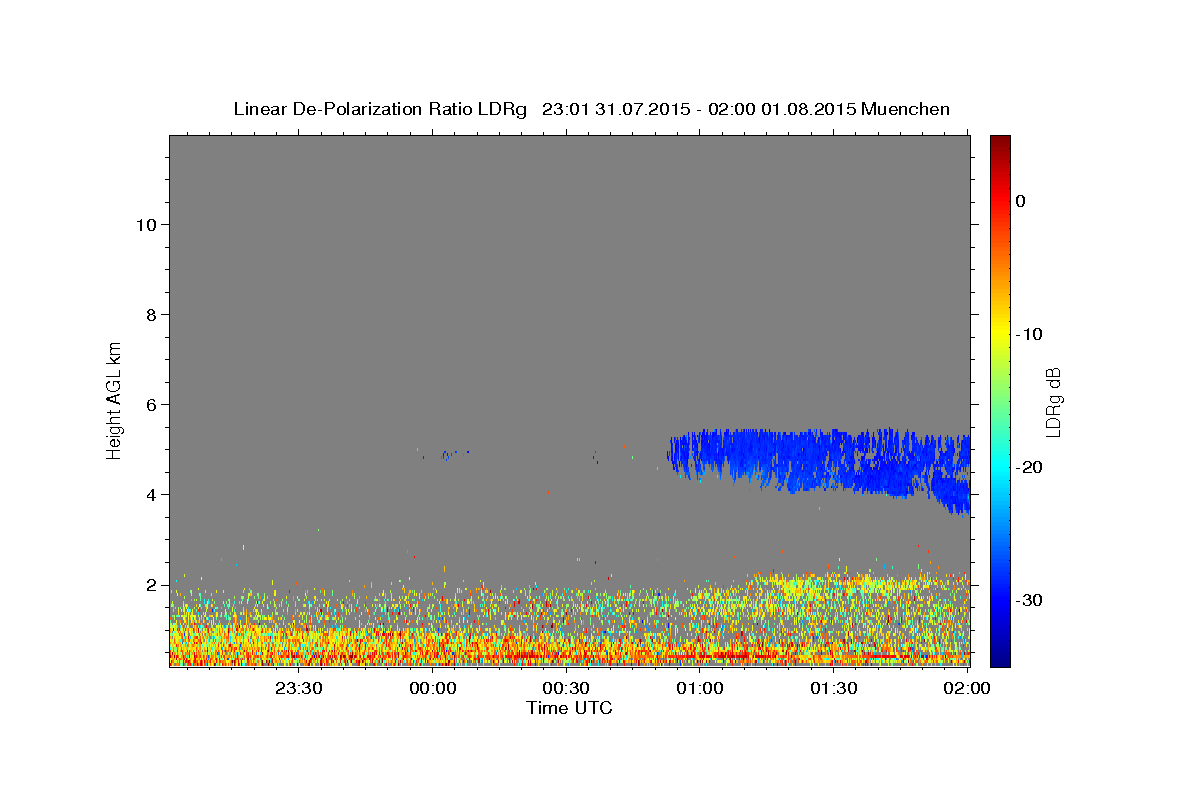Click the height tick label 2

point(152,585)
